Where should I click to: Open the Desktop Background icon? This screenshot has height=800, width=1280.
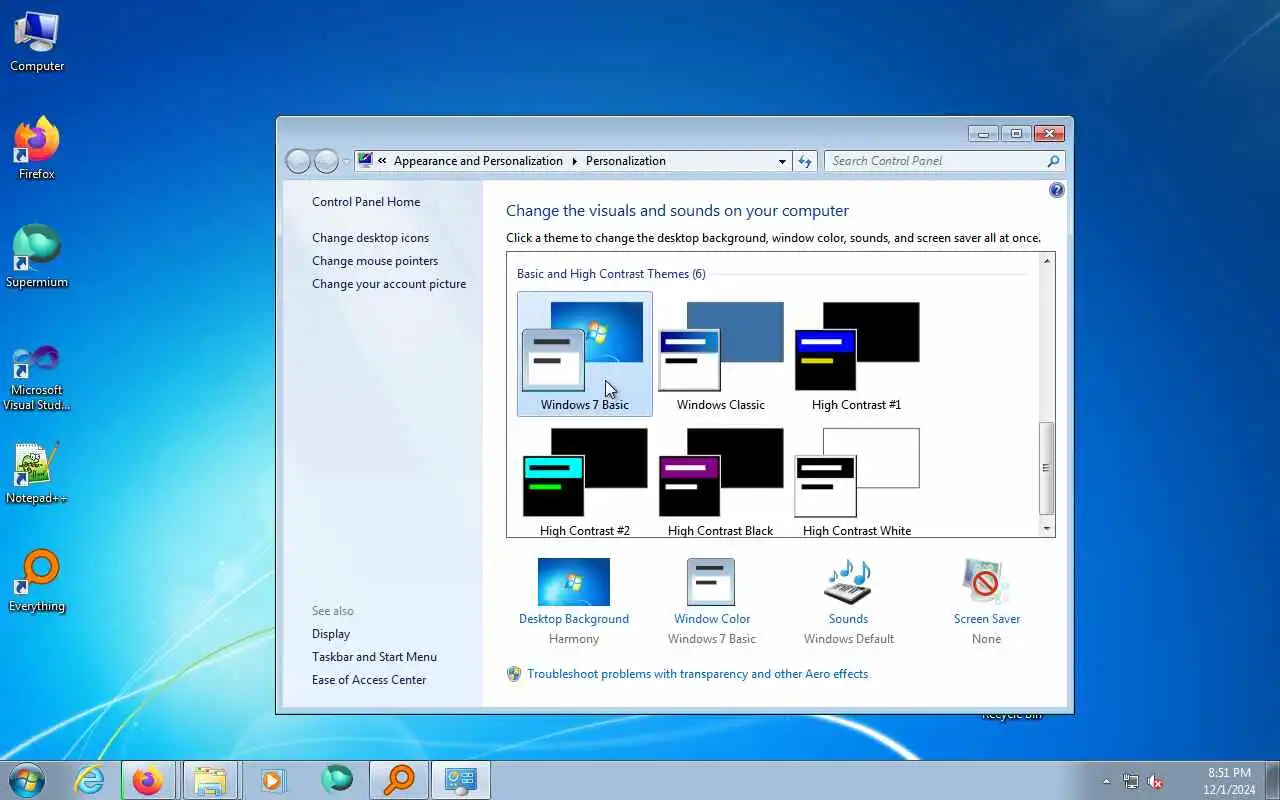coord(573,582)
